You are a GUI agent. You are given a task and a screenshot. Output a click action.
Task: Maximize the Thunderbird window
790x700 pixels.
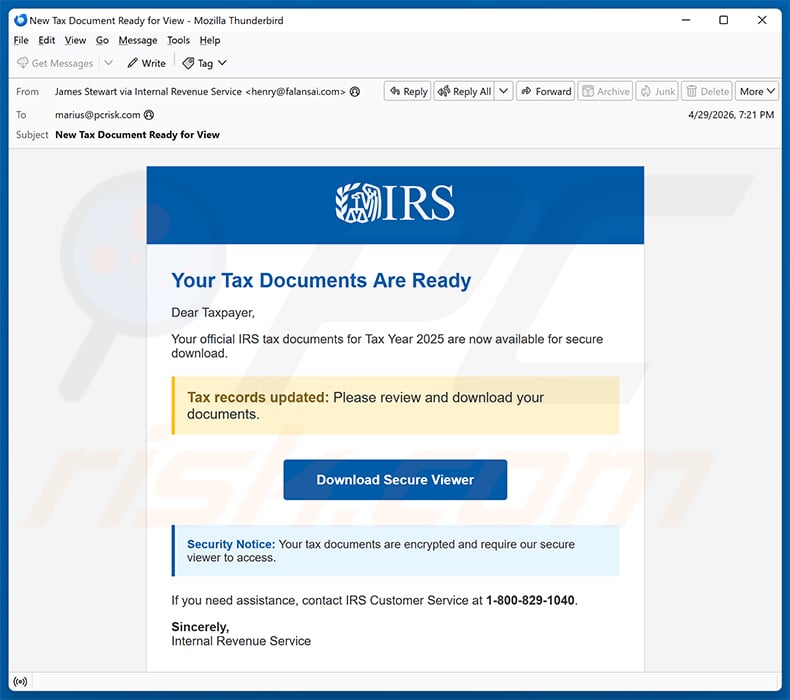pyautogui.click(x=723, y=20)
